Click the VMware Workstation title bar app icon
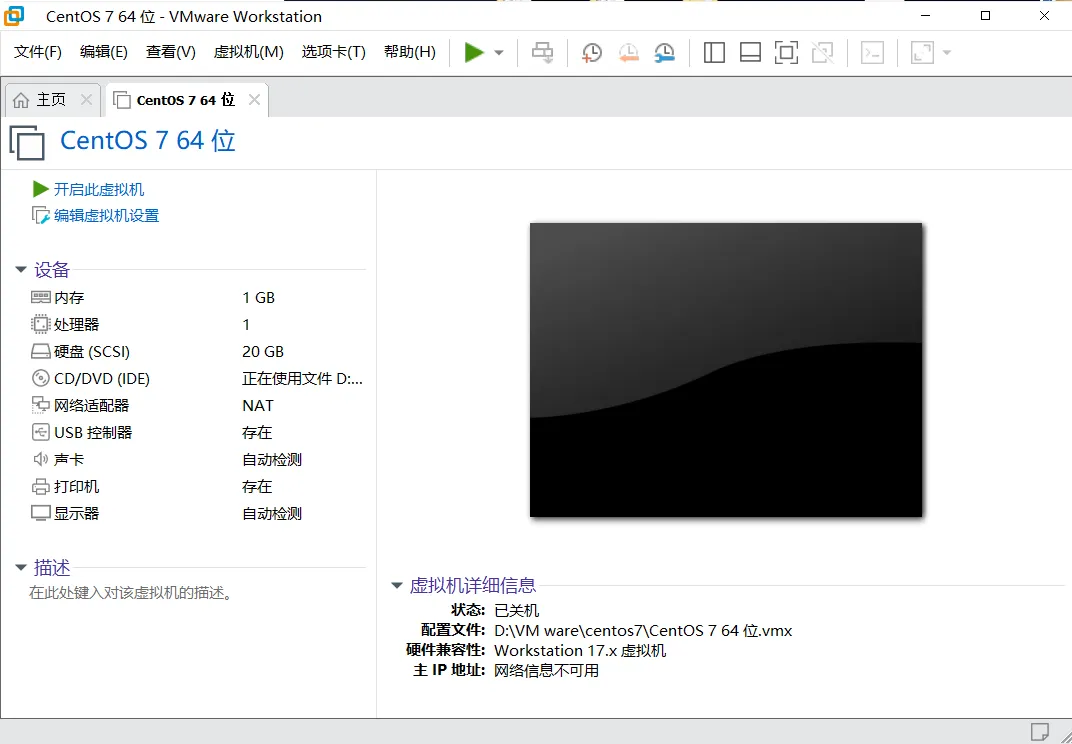This screenshot has width=1072, height=744. [x=14, y=16]
